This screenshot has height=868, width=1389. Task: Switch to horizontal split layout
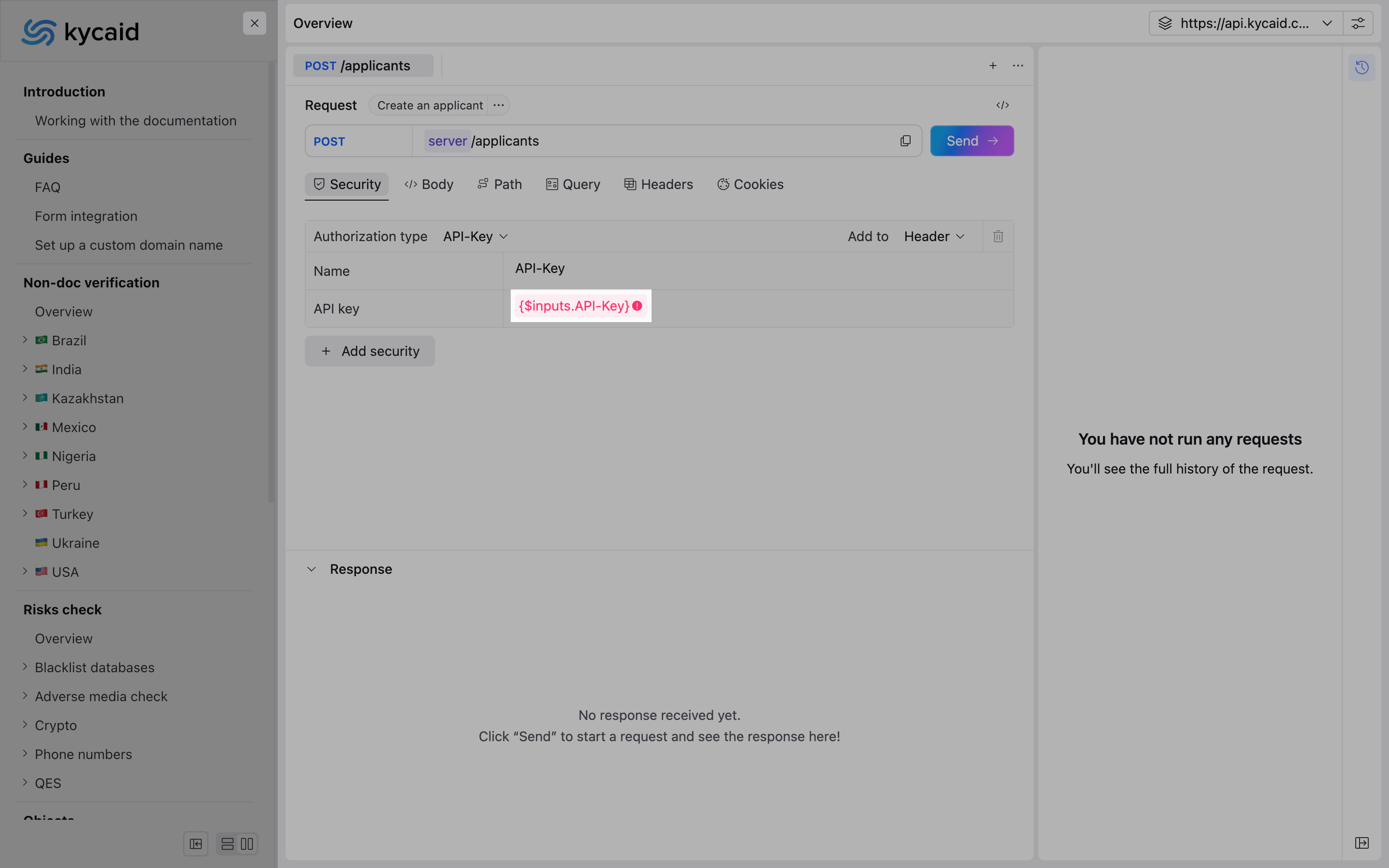pos(227,843)
